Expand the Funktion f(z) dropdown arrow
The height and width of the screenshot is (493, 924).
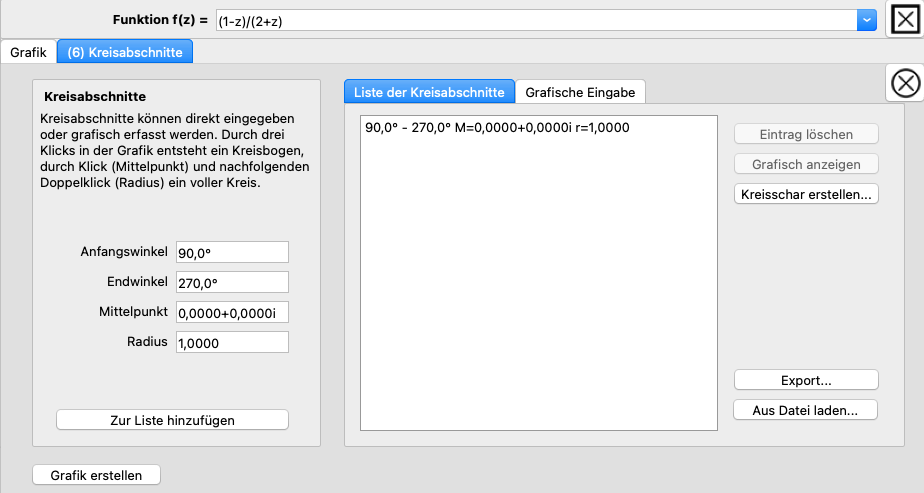point(866,20)
